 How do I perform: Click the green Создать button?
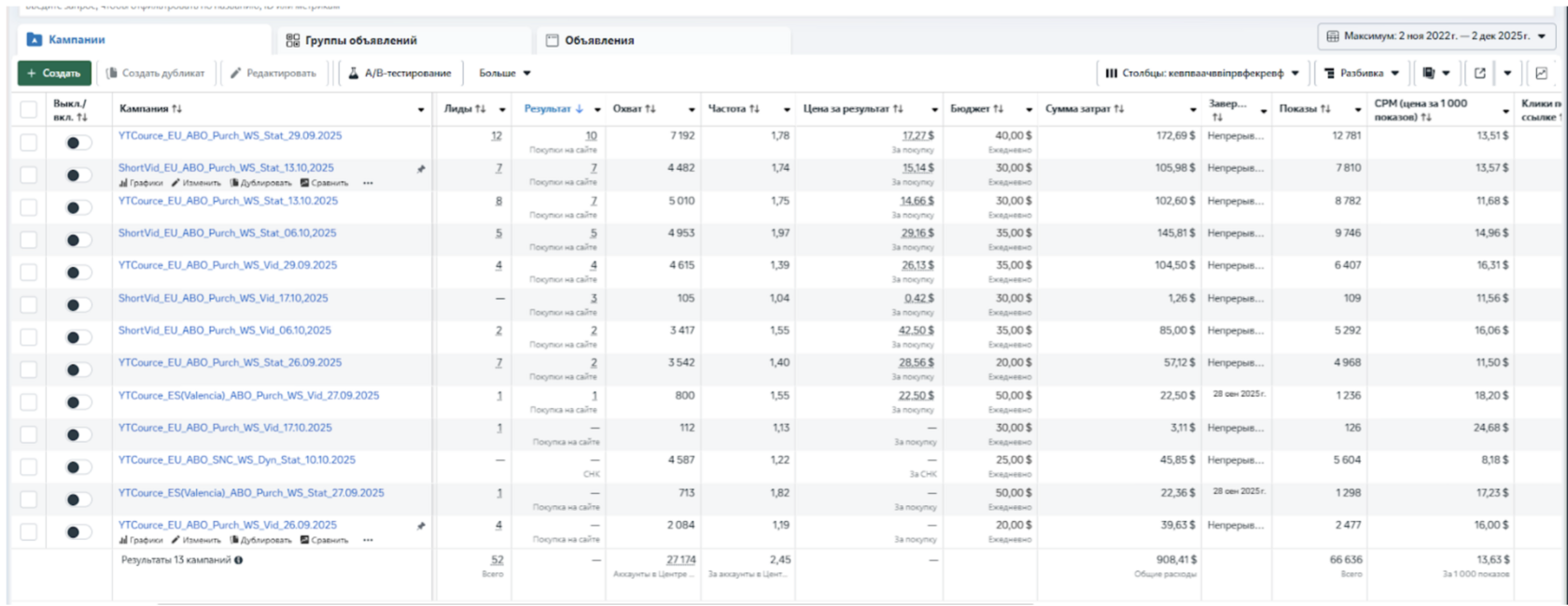coord(54,73)
